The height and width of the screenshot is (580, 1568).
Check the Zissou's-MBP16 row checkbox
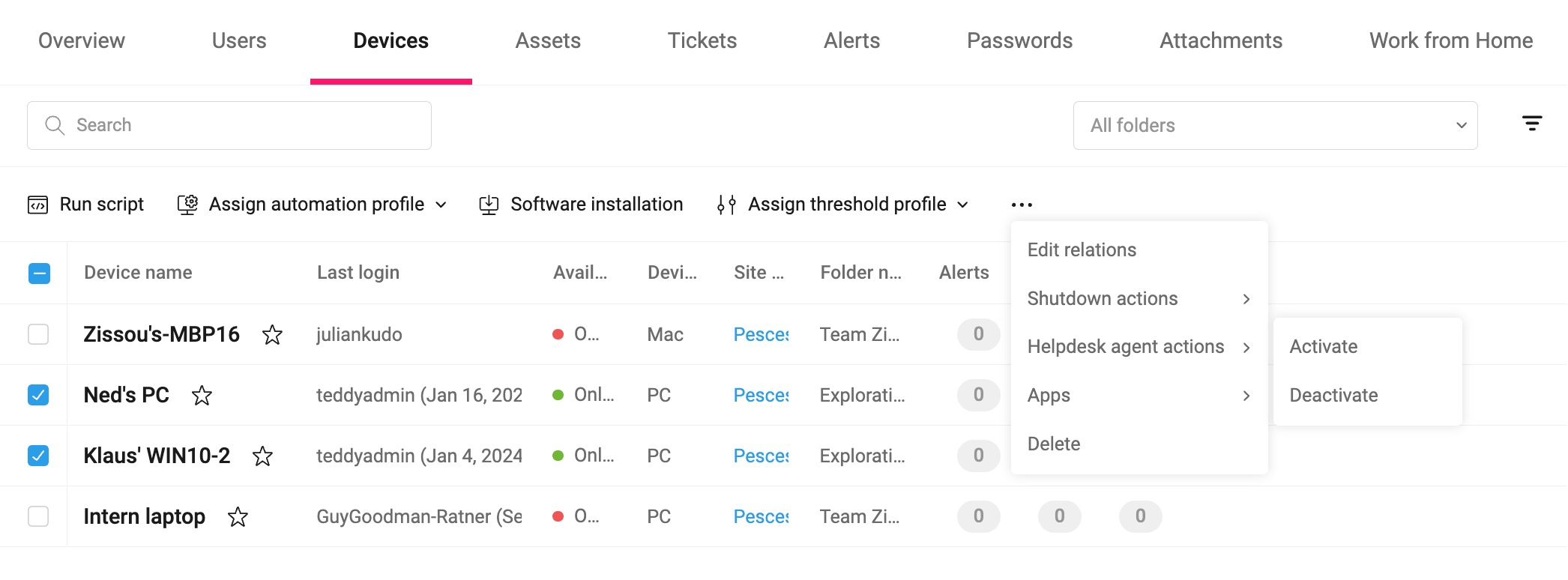tap(38, 334)
